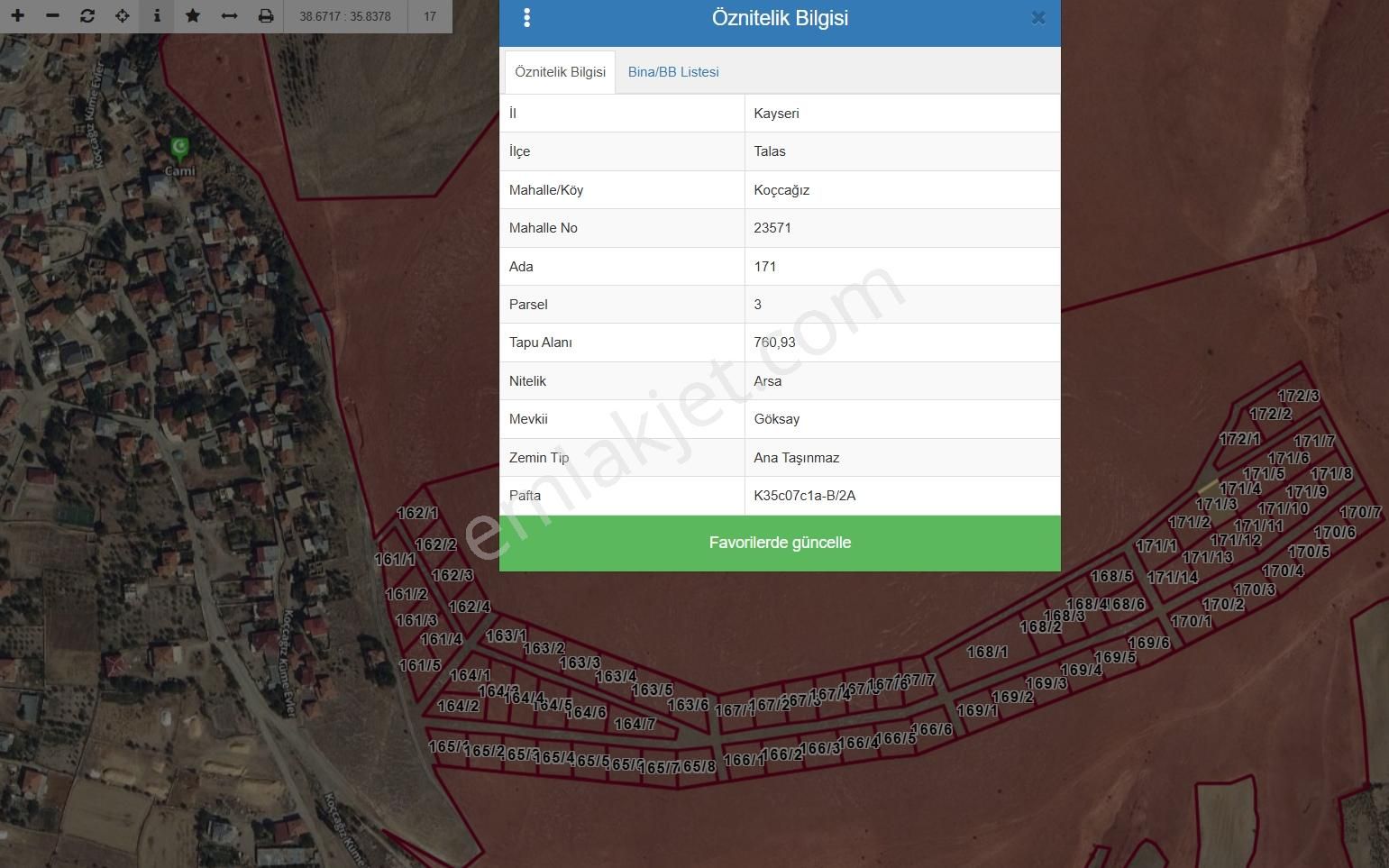Click parcel 171/3 on the map
This screenshot has height=868, width=1389.
pyautogui.click(x=1216, y=504)
